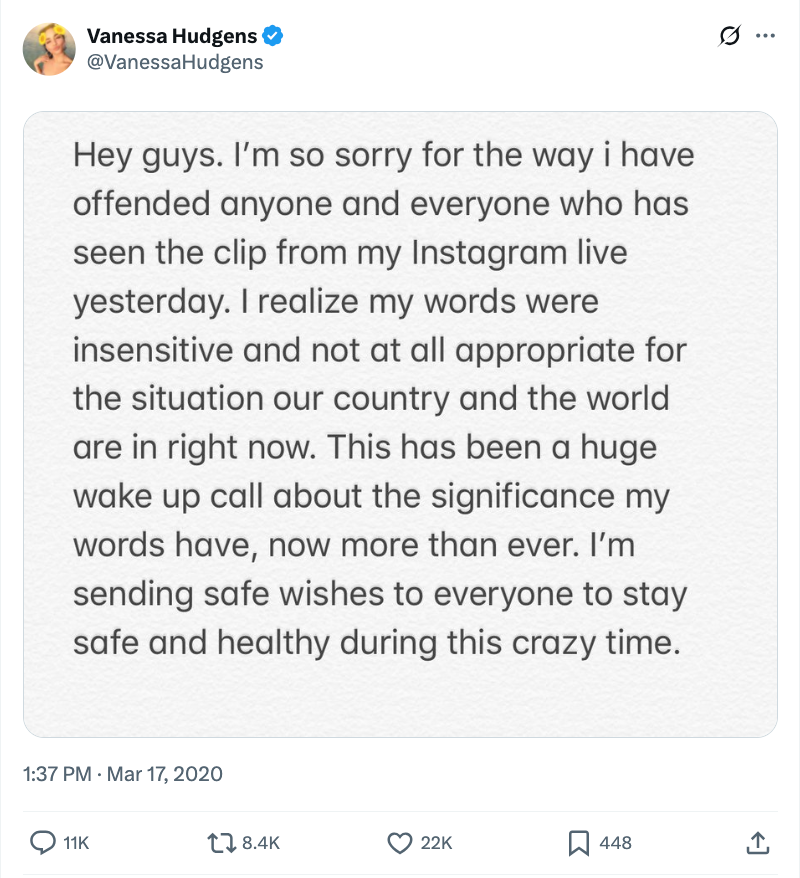Click the 'Hey guys' opening line in image
The image size is (800, 878).
click(146, 158)
